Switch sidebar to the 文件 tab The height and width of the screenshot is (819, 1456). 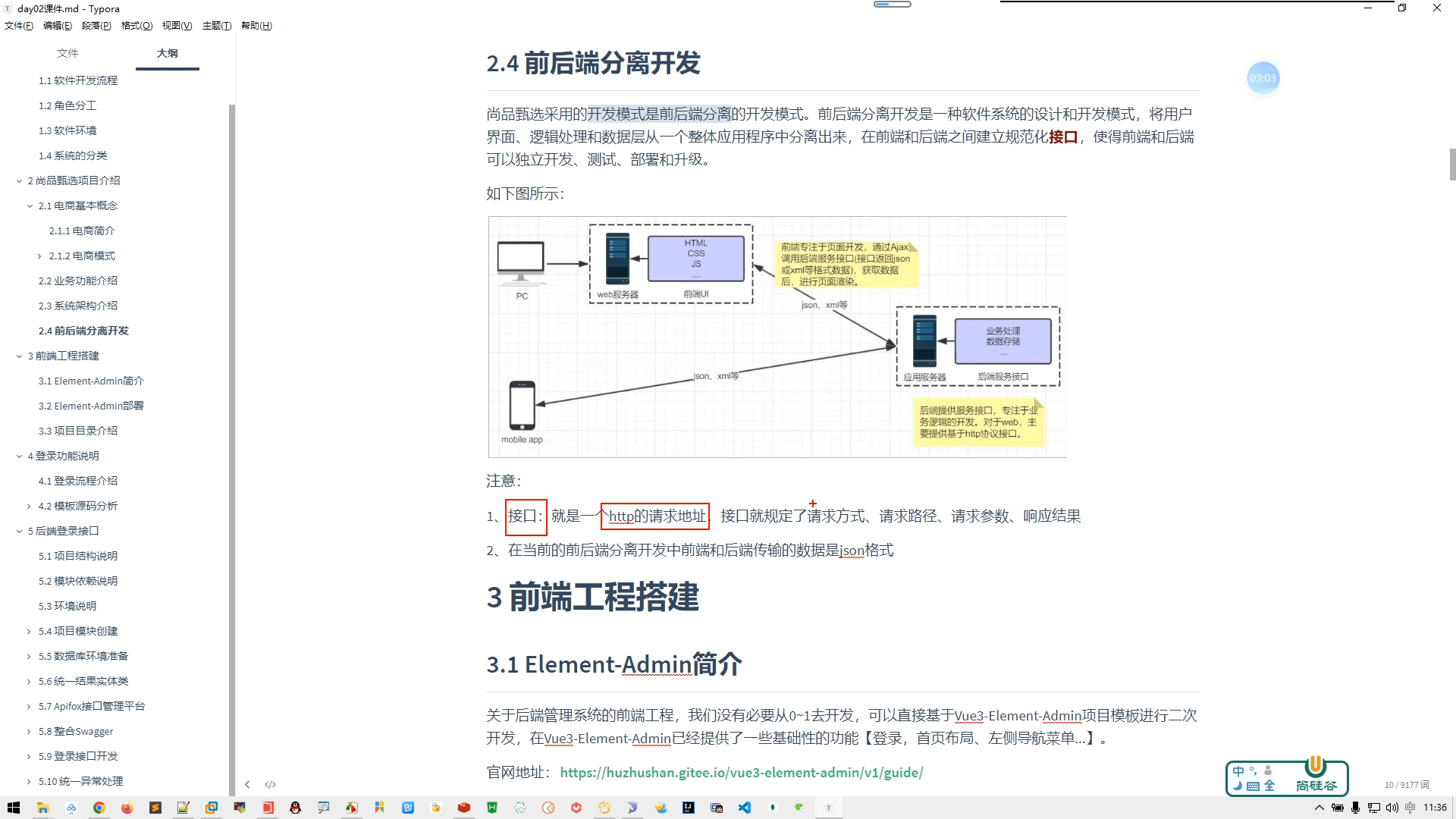pyautogui.click(x=67, y=53)
